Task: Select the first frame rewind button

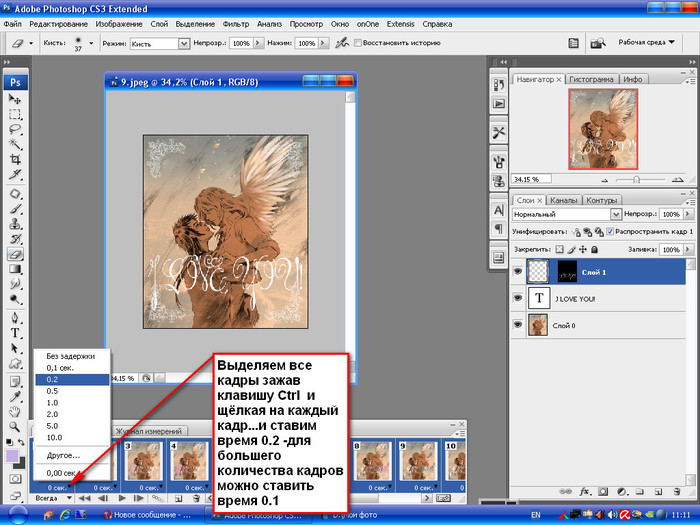Action: click(x=85, y=498)
